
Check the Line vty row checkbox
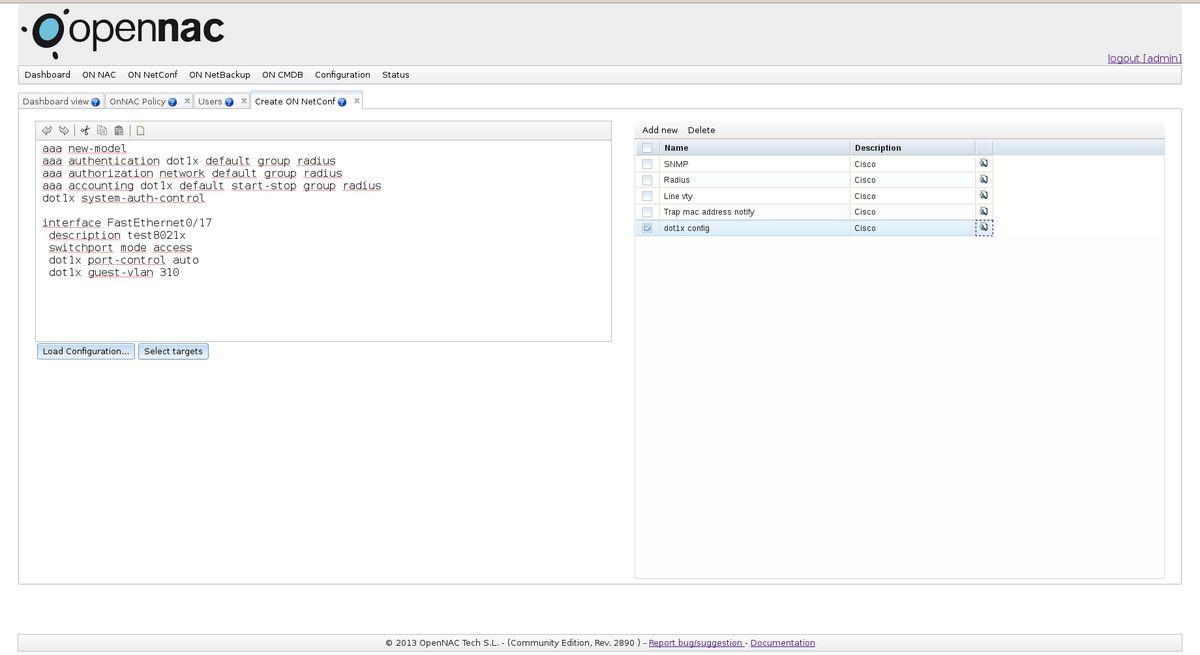tap(647, 196)
